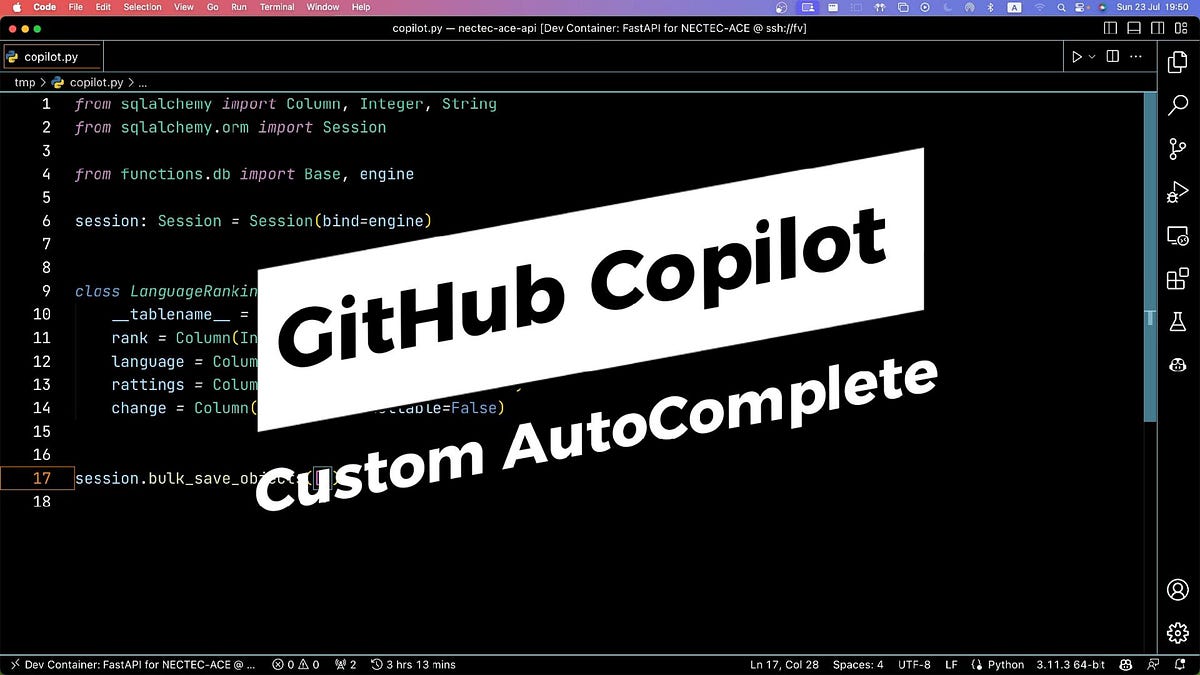Open more editor actions via ellipsis menu
The height and width of the screenshot is (675, 1200).
tap(1136, 56)
